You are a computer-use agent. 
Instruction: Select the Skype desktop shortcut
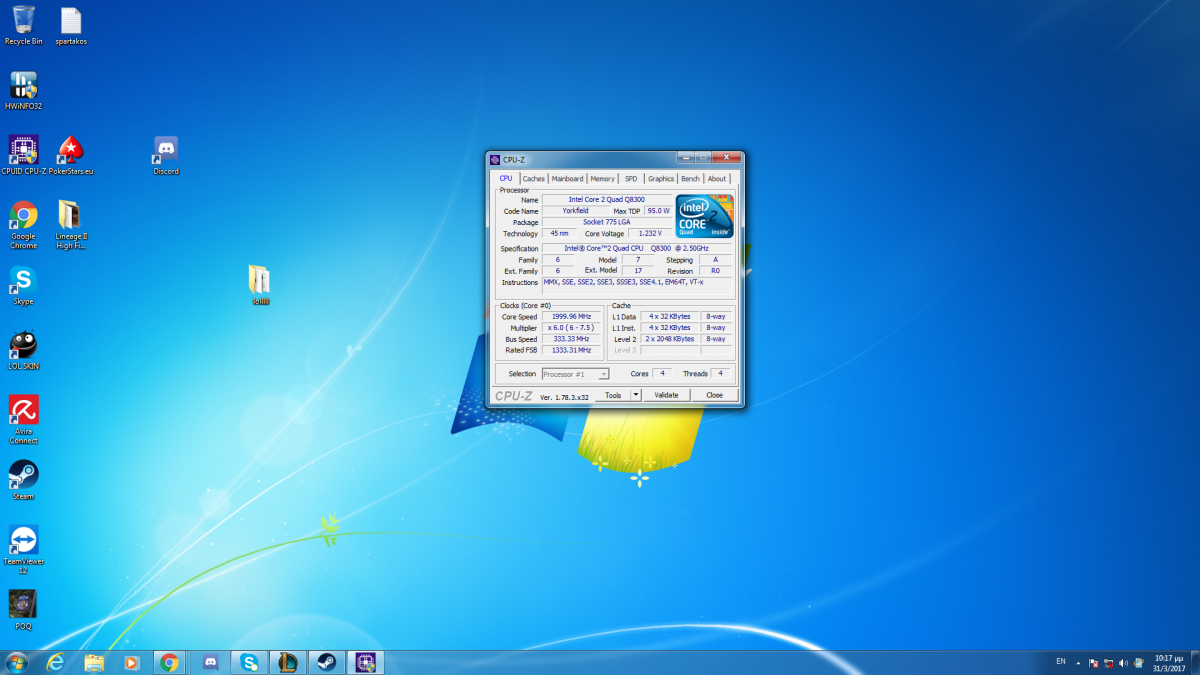pos(23,285)
